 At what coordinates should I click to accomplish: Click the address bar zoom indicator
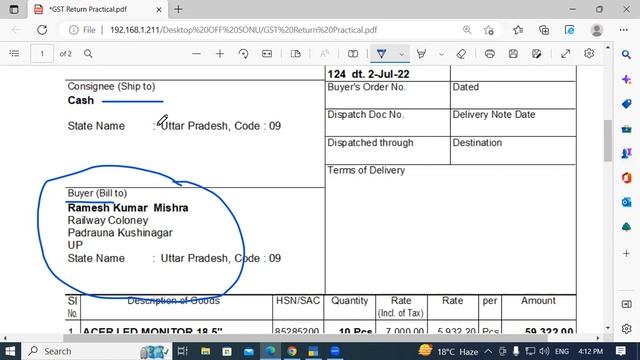[x=467, y=30]
